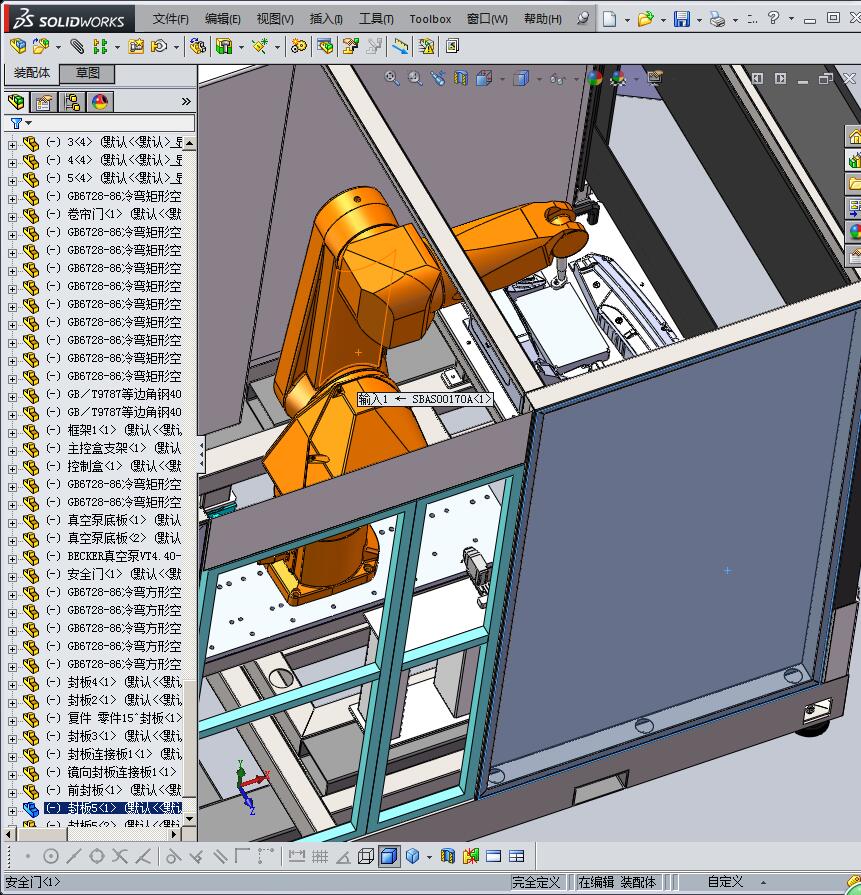Click the Insert Components icon
The width and height of the screenshot is (861, 895).
[41, 46]
